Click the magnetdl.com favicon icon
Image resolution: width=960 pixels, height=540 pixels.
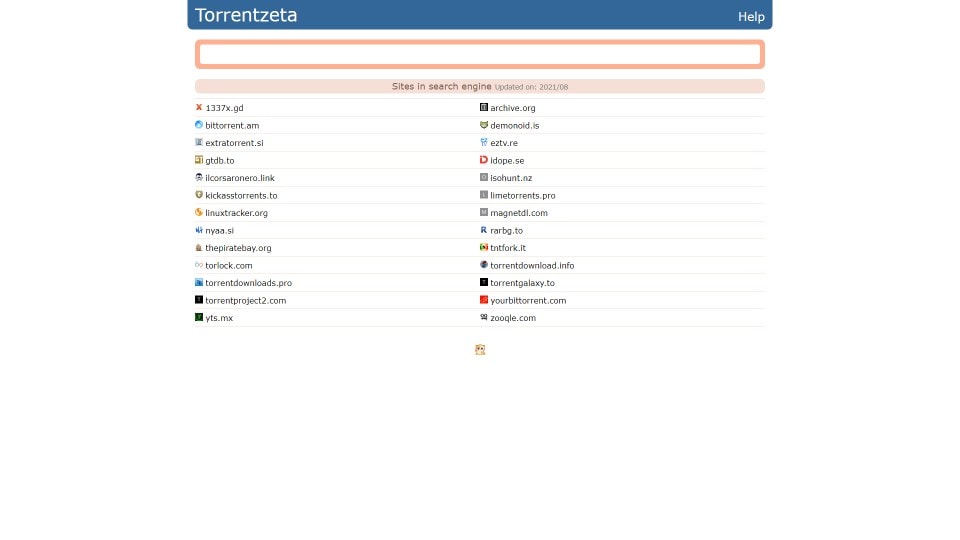tap(484, 212)
